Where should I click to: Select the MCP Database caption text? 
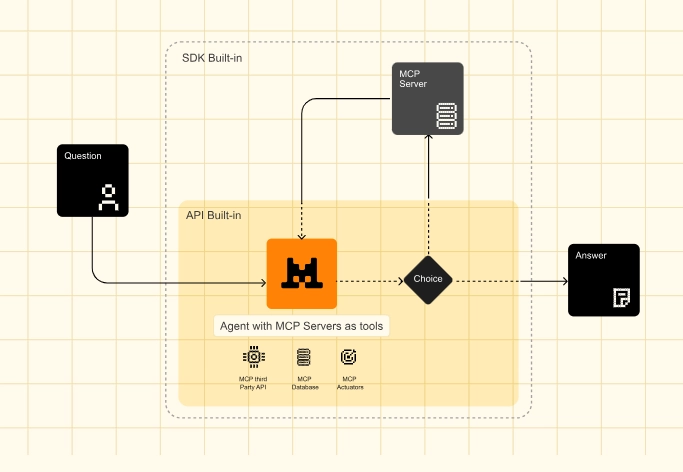coord(305,383)
